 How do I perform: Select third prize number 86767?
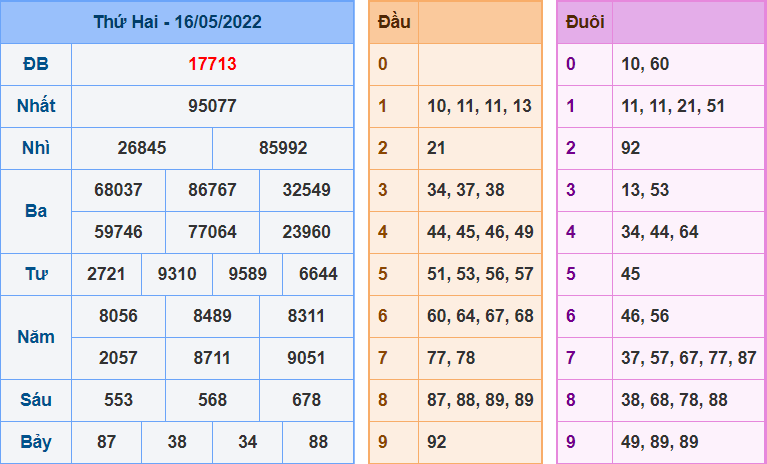click(212, 190)
